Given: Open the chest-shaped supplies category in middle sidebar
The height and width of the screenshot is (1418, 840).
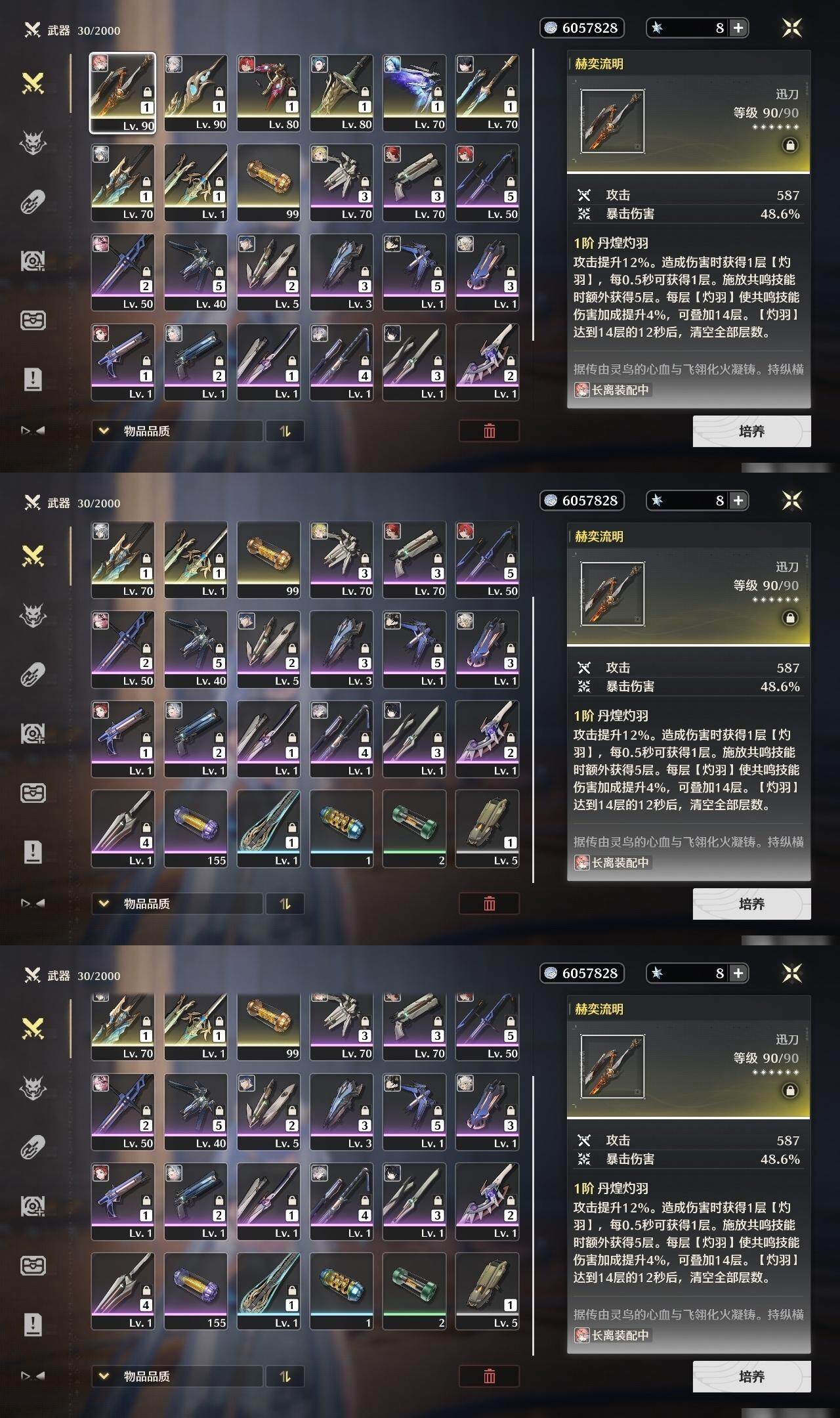Looking at the screenshot, I should [33, 793].
